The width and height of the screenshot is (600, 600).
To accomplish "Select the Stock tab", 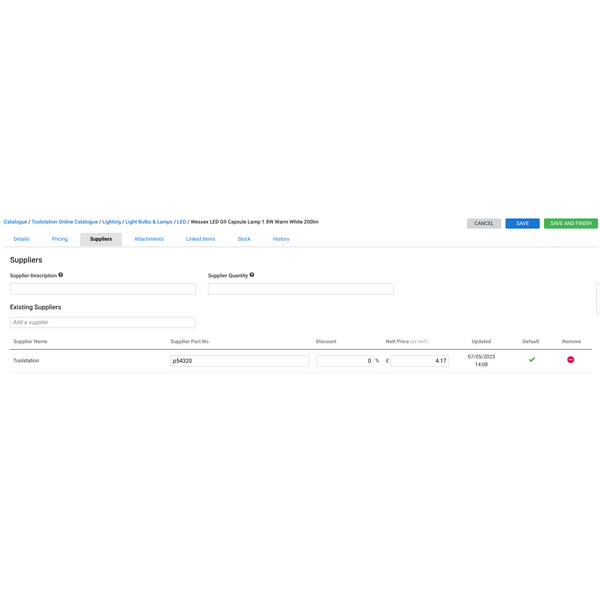I will 244,239.
